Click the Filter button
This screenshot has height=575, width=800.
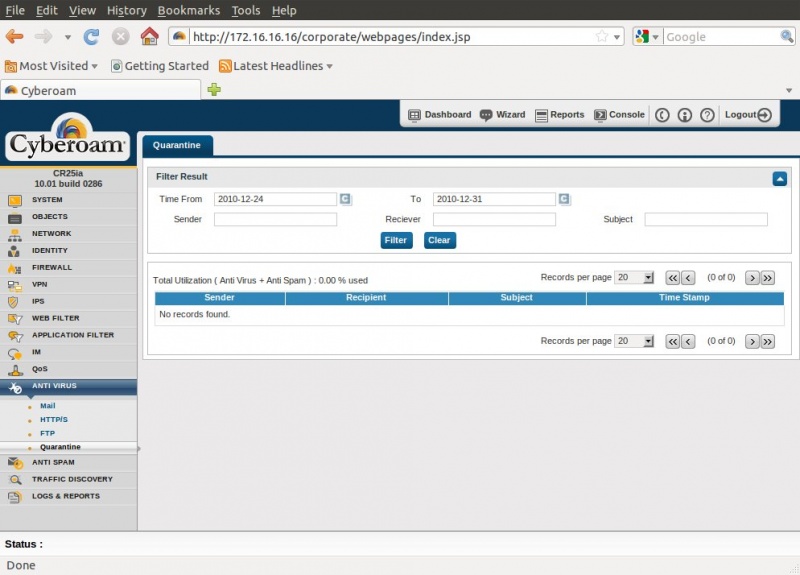(396, 240)
